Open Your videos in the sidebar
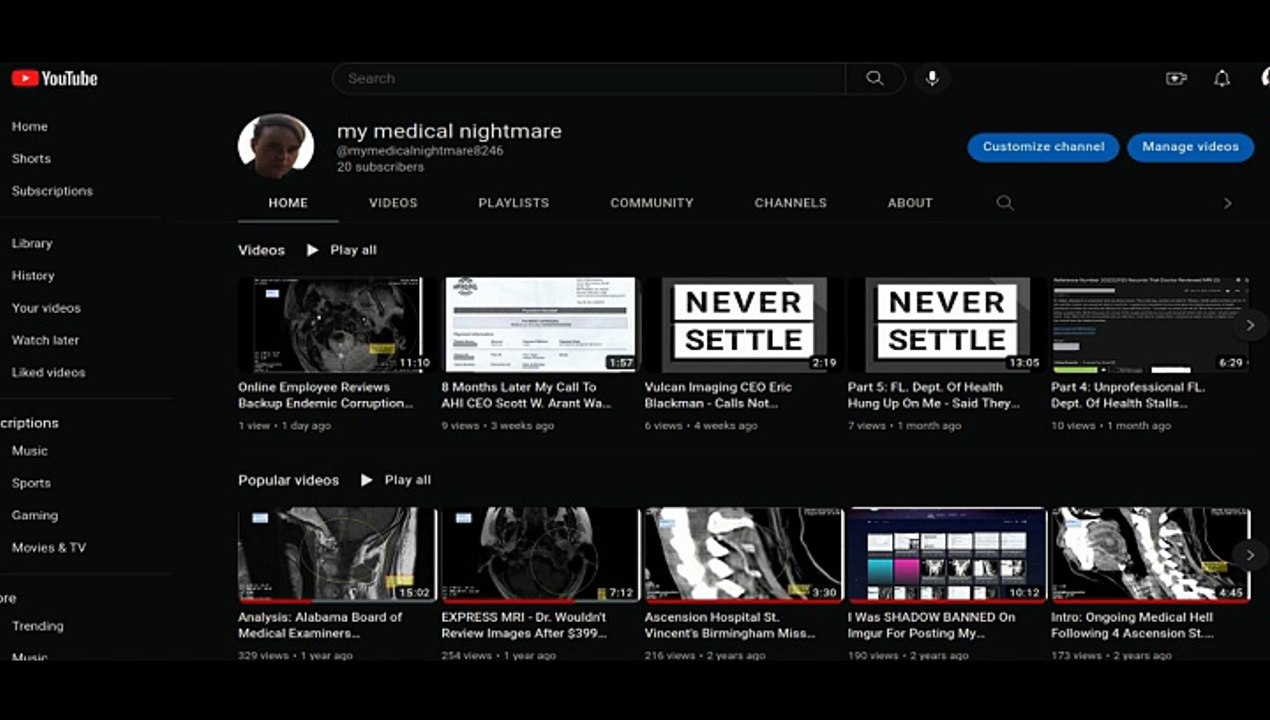The width and height of the screenshot is (1270, 720). tap(46, 308)
